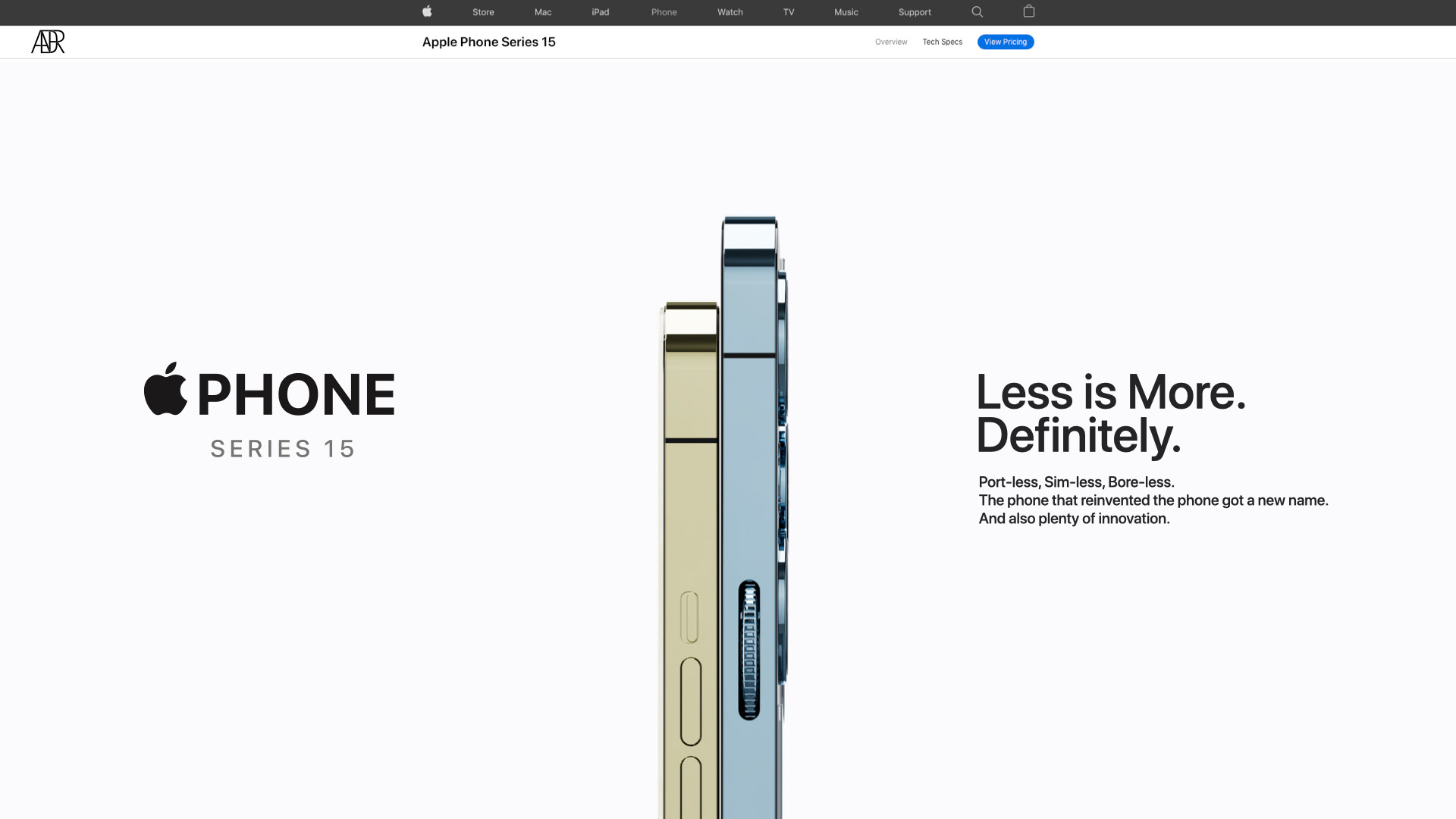This screenshot has width=1456, height=819.
Task: Click the ADR monogram logo
Action: click(48, 42)
